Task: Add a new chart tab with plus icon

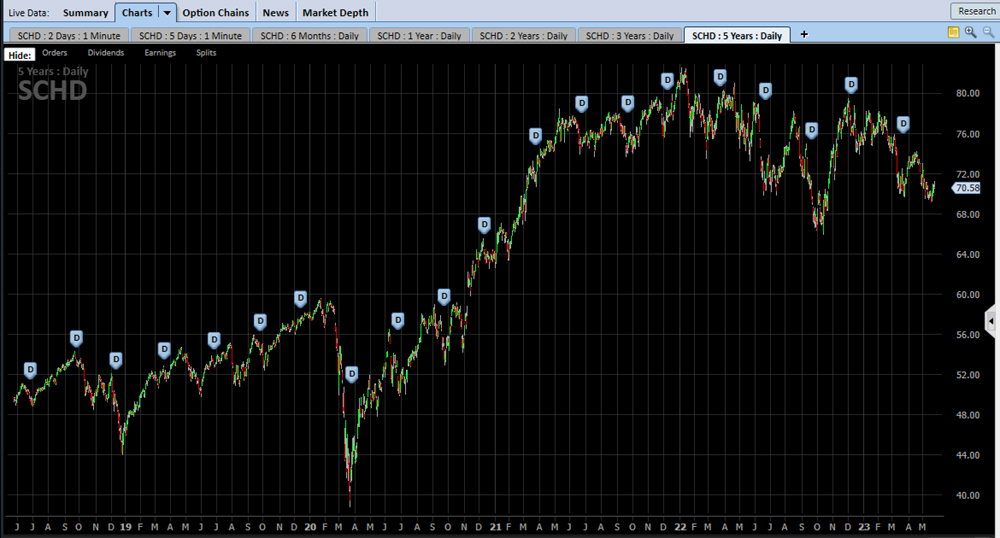Action: tap(804, 34)
